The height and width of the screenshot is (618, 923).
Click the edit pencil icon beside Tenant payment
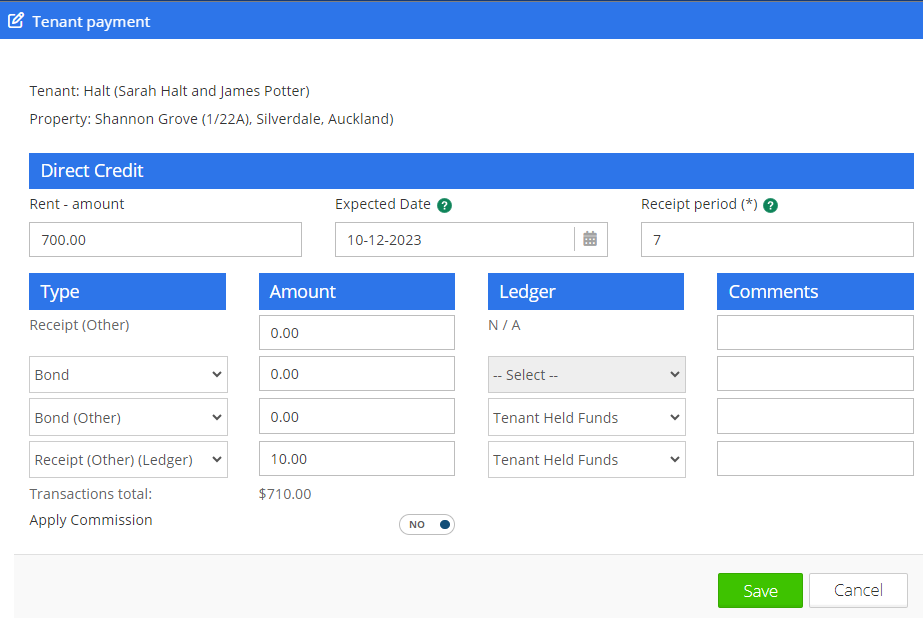point(15,21)
